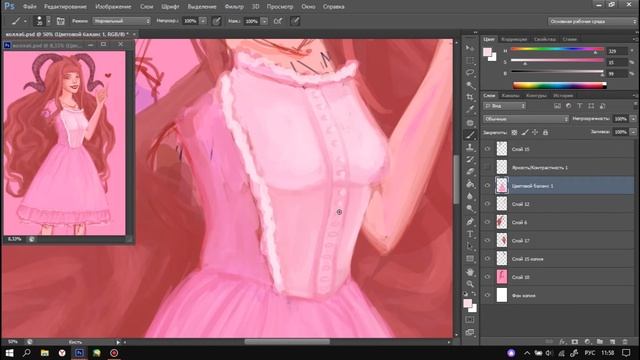Toggle lock all for the layer
This screenshot has height=360, width=640.
[x=545, y=132]
